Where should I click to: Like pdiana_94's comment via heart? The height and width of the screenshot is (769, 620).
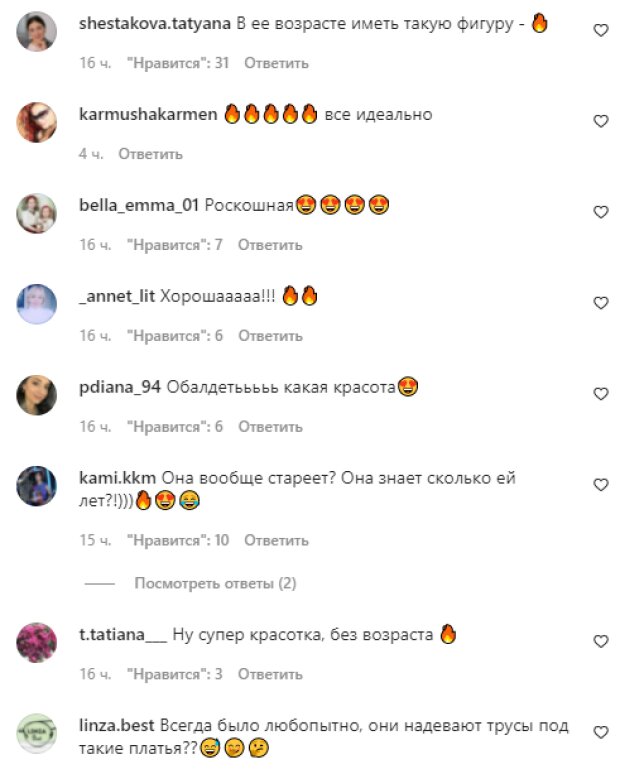pyautogui.click(x=601, y=394)
